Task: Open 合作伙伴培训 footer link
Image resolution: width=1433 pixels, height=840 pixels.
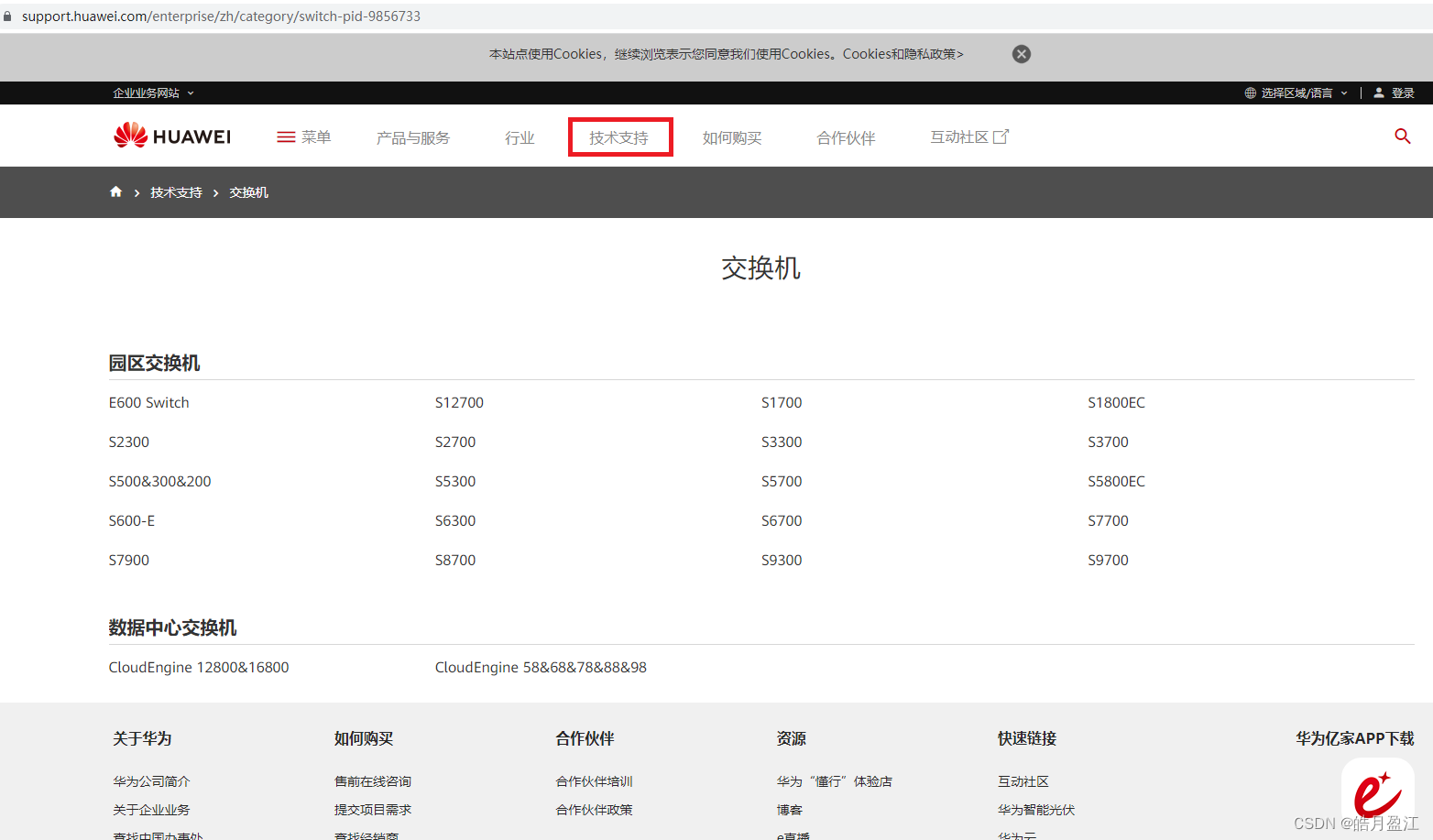Action: [x=595, y=781]
